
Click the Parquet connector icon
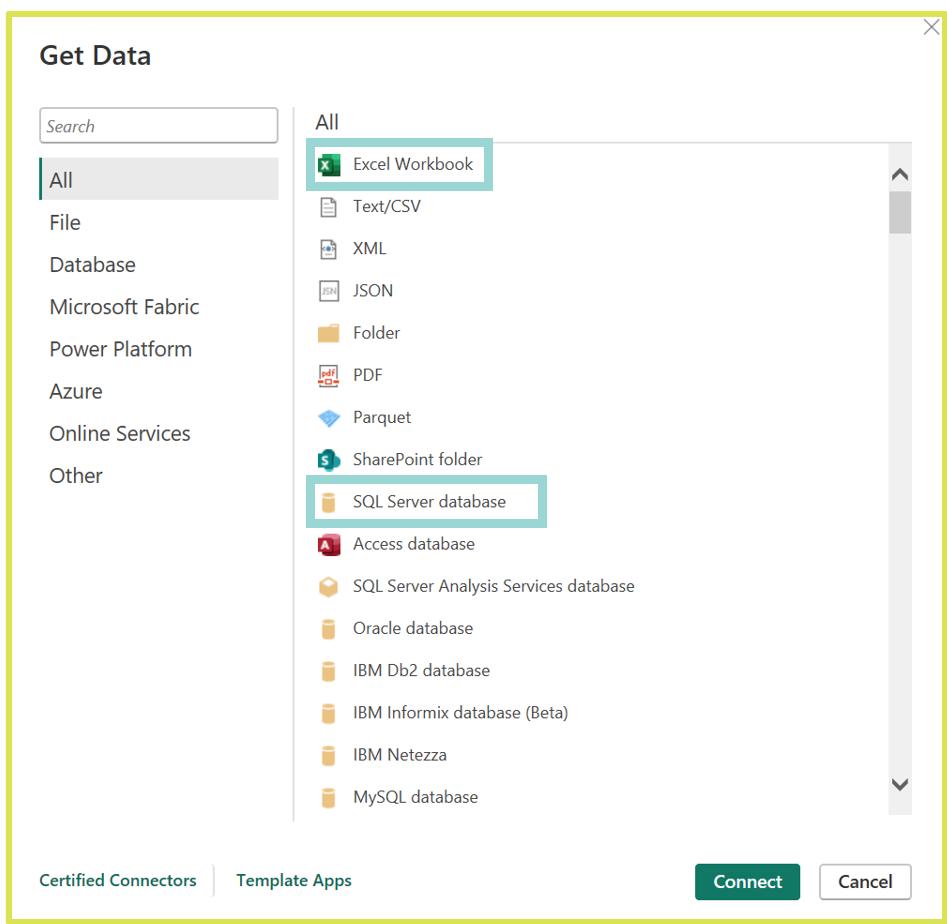(329, 418)
